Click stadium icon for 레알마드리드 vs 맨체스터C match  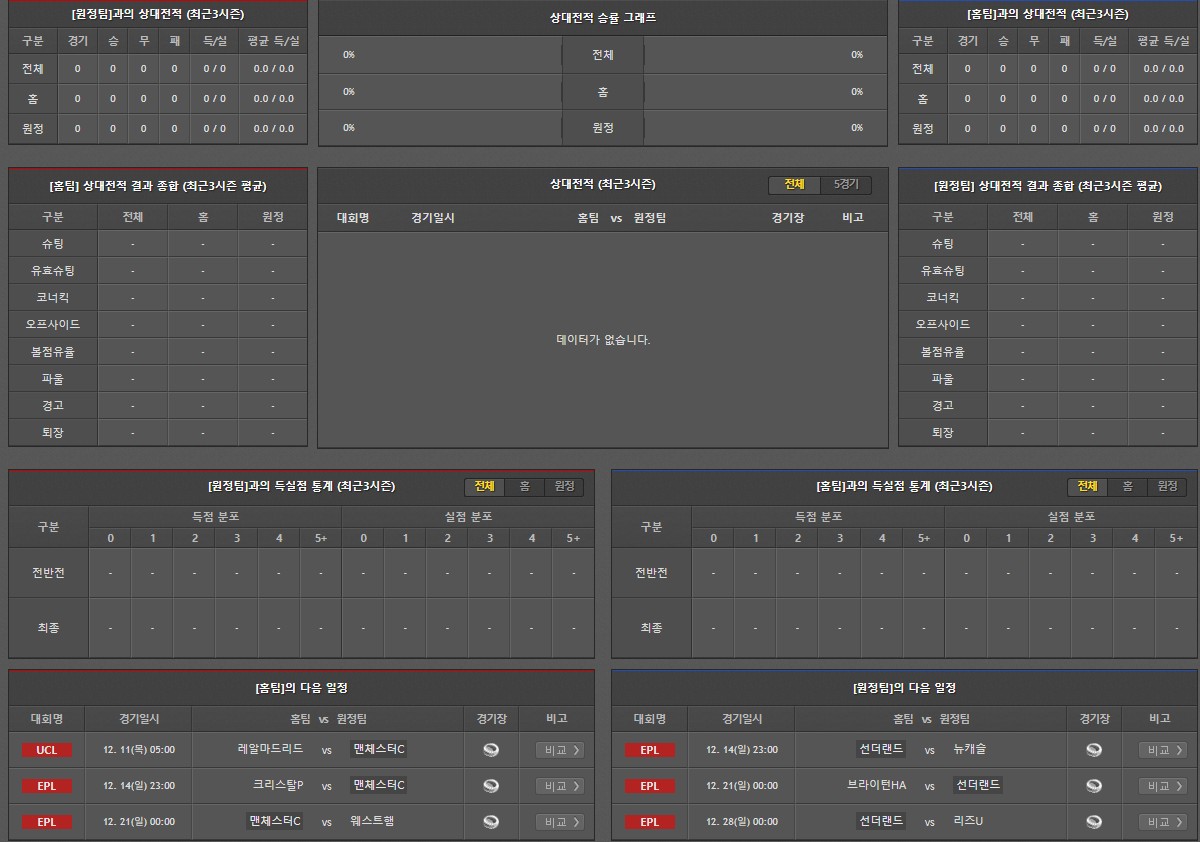(490, 750)
